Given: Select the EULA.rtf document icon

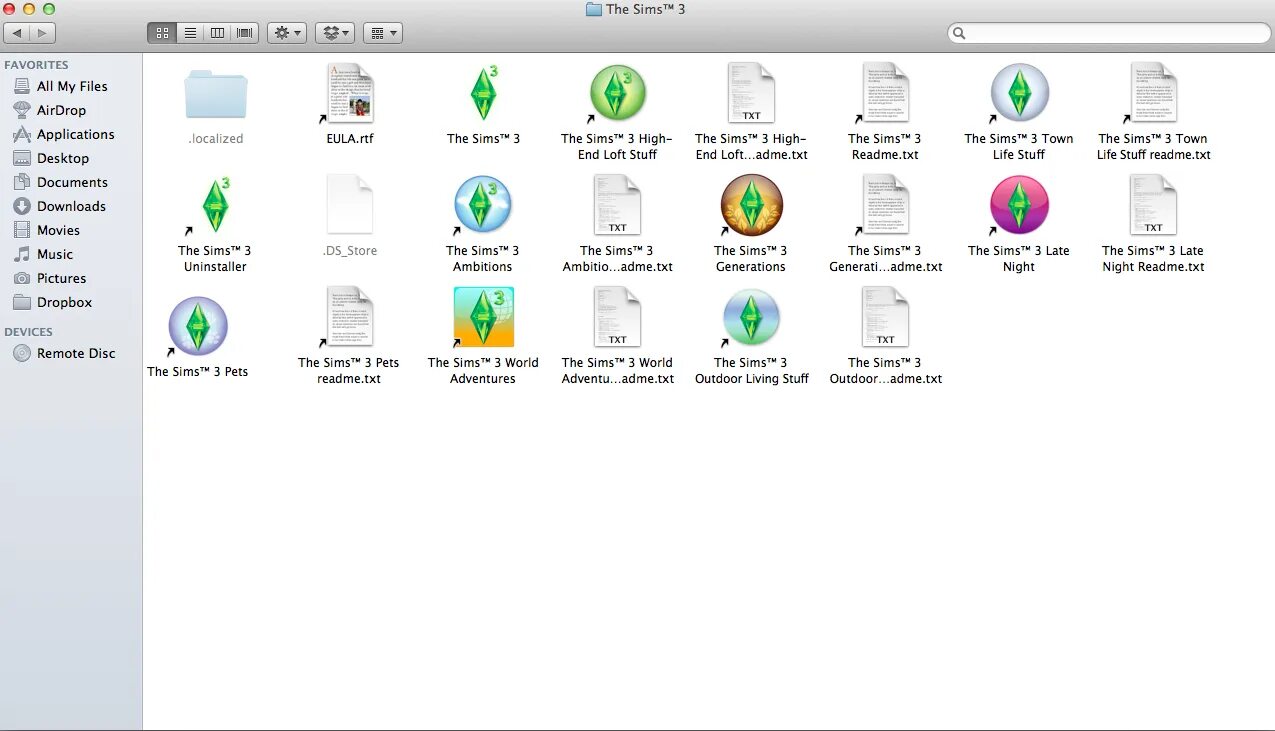Looking at the screenshot, I should pyautogui.click(x=349, y=93).
